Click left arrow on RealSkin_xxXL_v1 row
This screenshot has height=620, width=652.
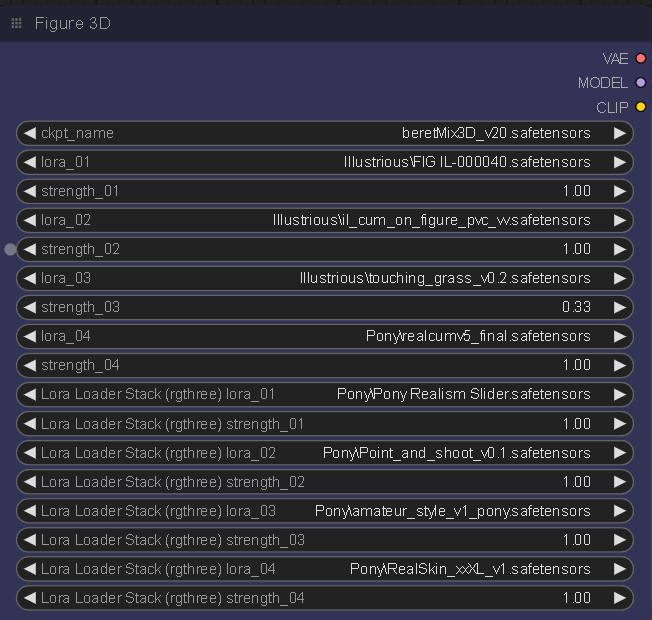[x=30, y=569]
